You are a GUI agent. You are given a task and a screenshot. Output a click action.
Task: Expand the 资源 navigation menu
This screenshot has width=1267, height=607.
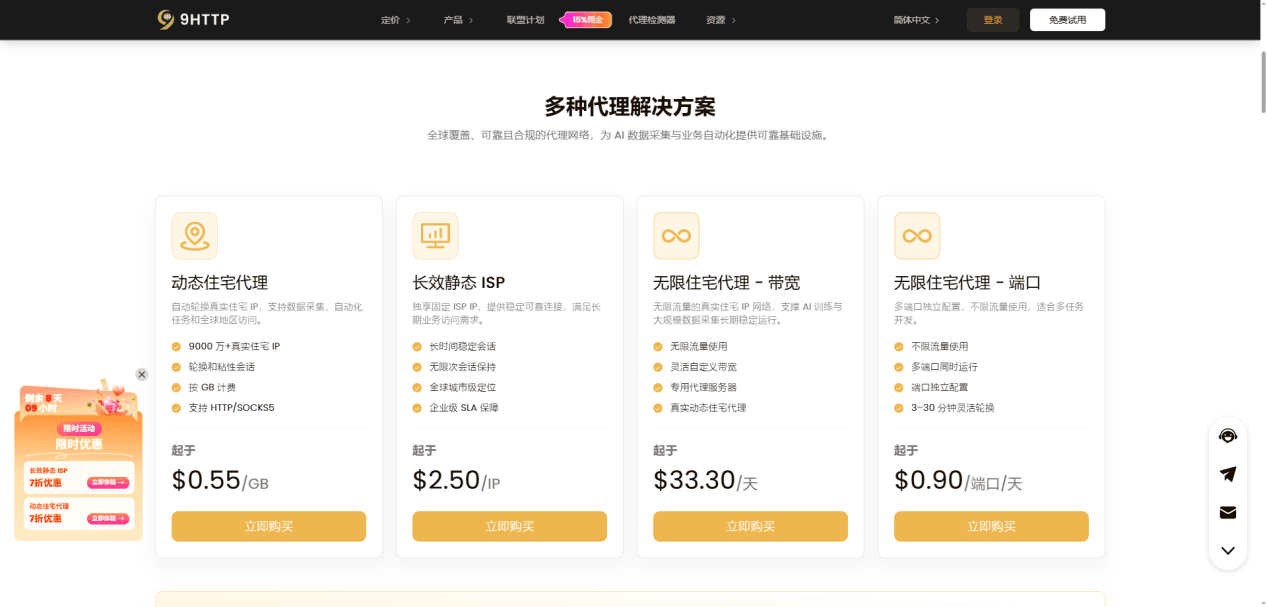pos(721,20)
